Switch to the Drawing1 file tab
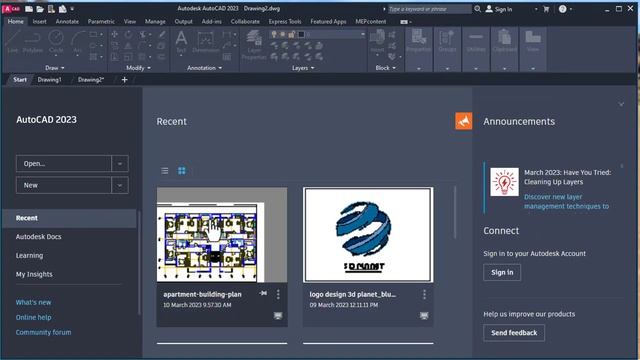 pos(49,80)
